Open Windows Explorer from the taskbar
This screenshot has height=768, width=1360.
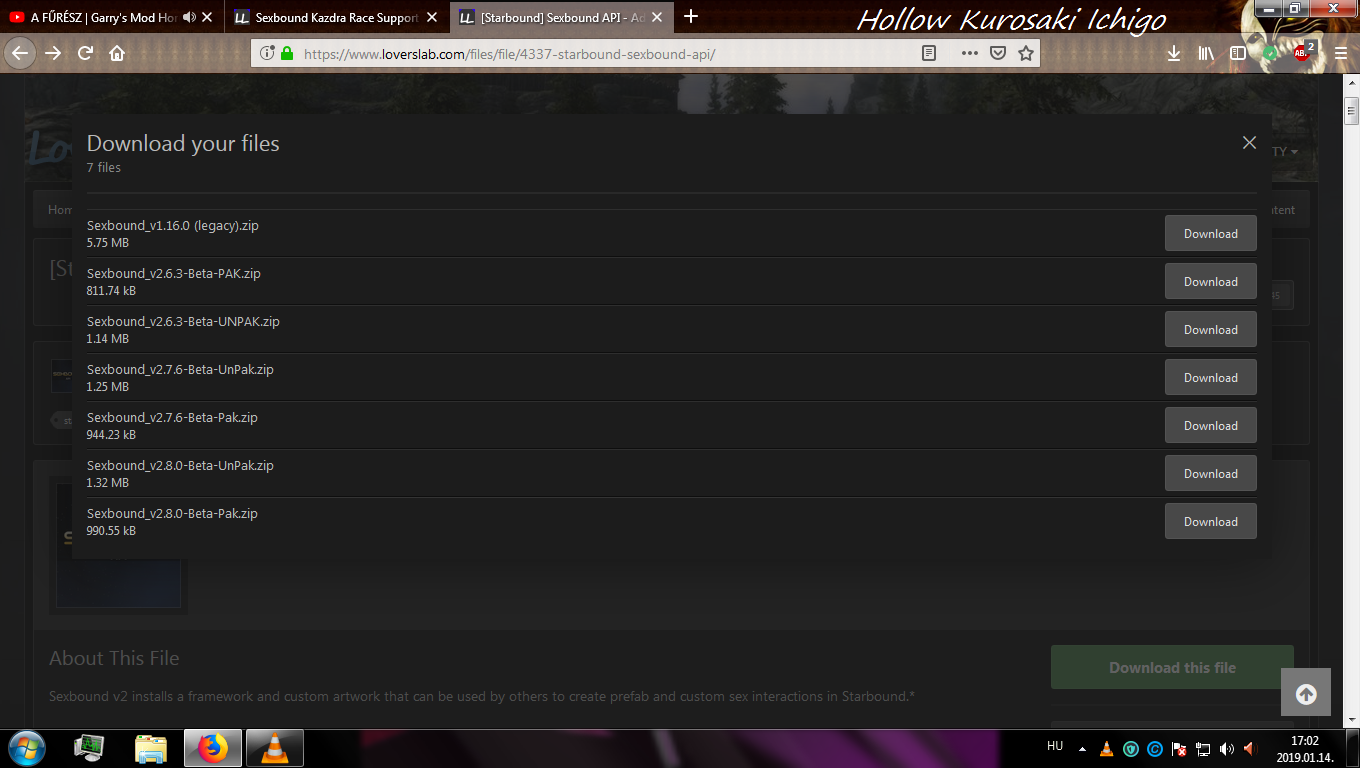point(151,747)
